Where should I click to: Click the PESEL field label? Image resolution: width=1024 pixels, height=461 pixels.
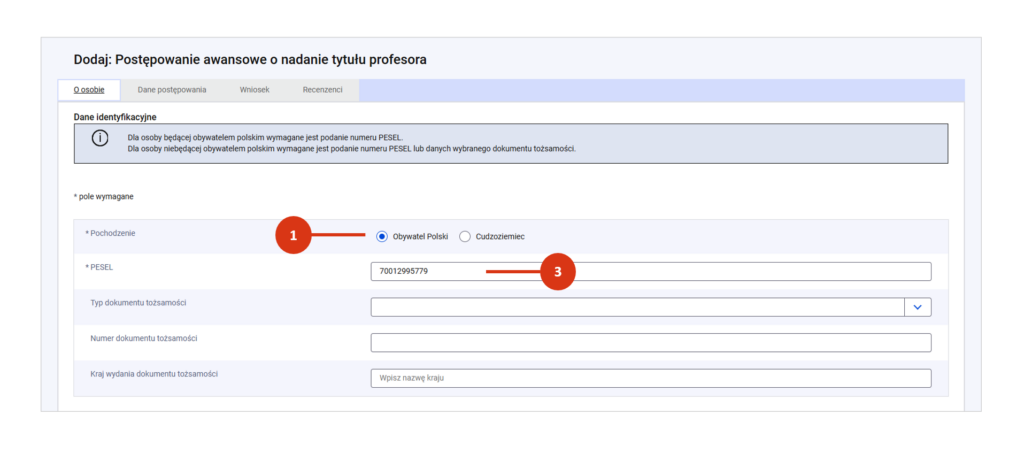click(x=101, y=268)
